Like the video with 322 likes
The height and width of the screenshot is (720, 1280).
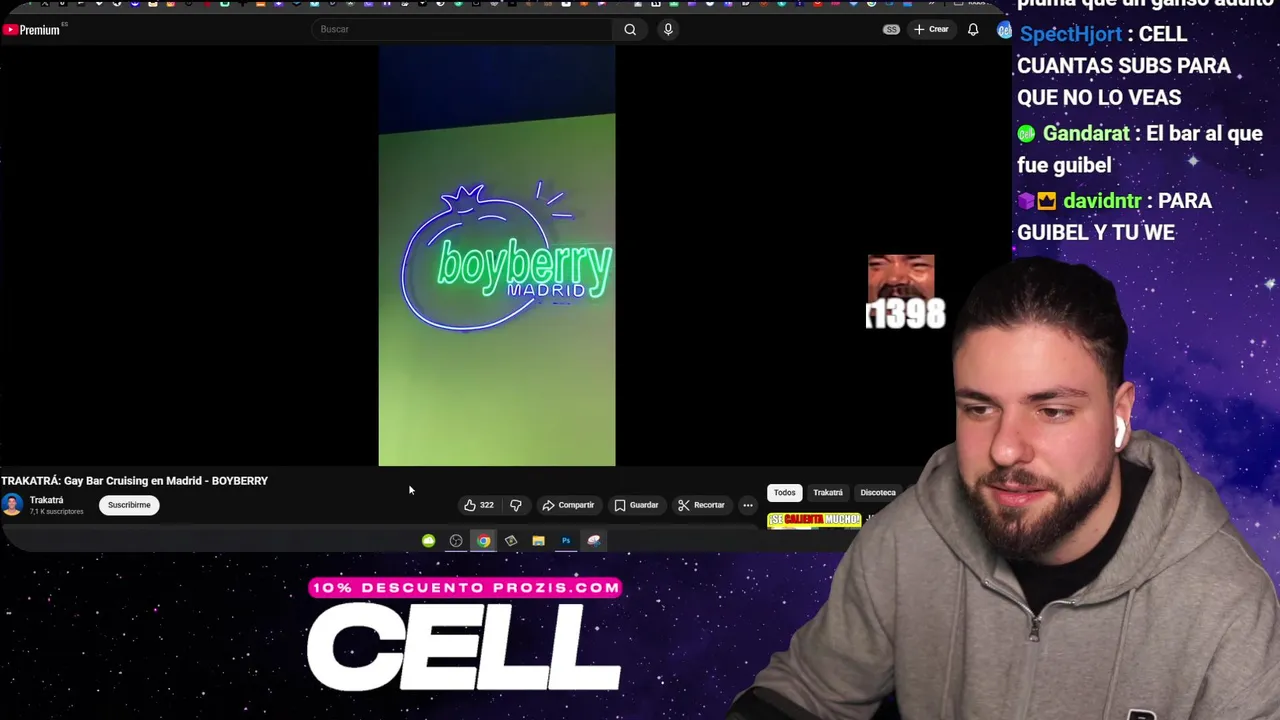(478, 505)
